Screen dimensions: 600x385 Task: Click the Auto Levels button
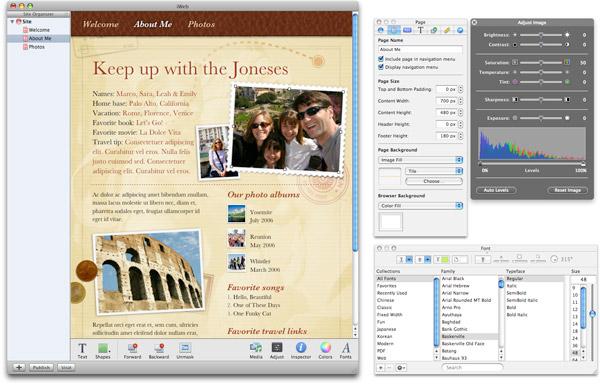496,190
